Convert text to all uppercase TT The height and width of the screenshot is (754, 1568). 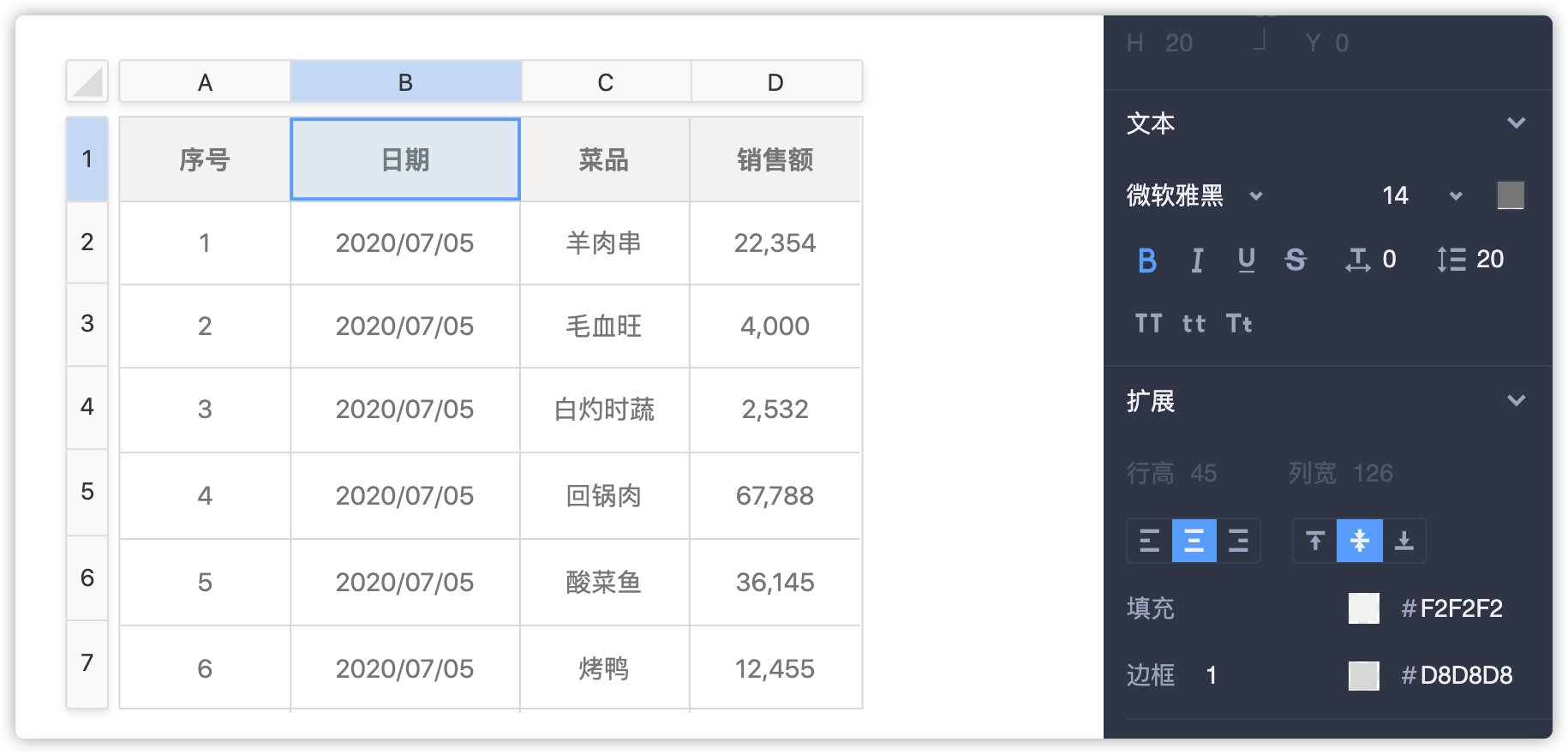[x=1149, y=323]
